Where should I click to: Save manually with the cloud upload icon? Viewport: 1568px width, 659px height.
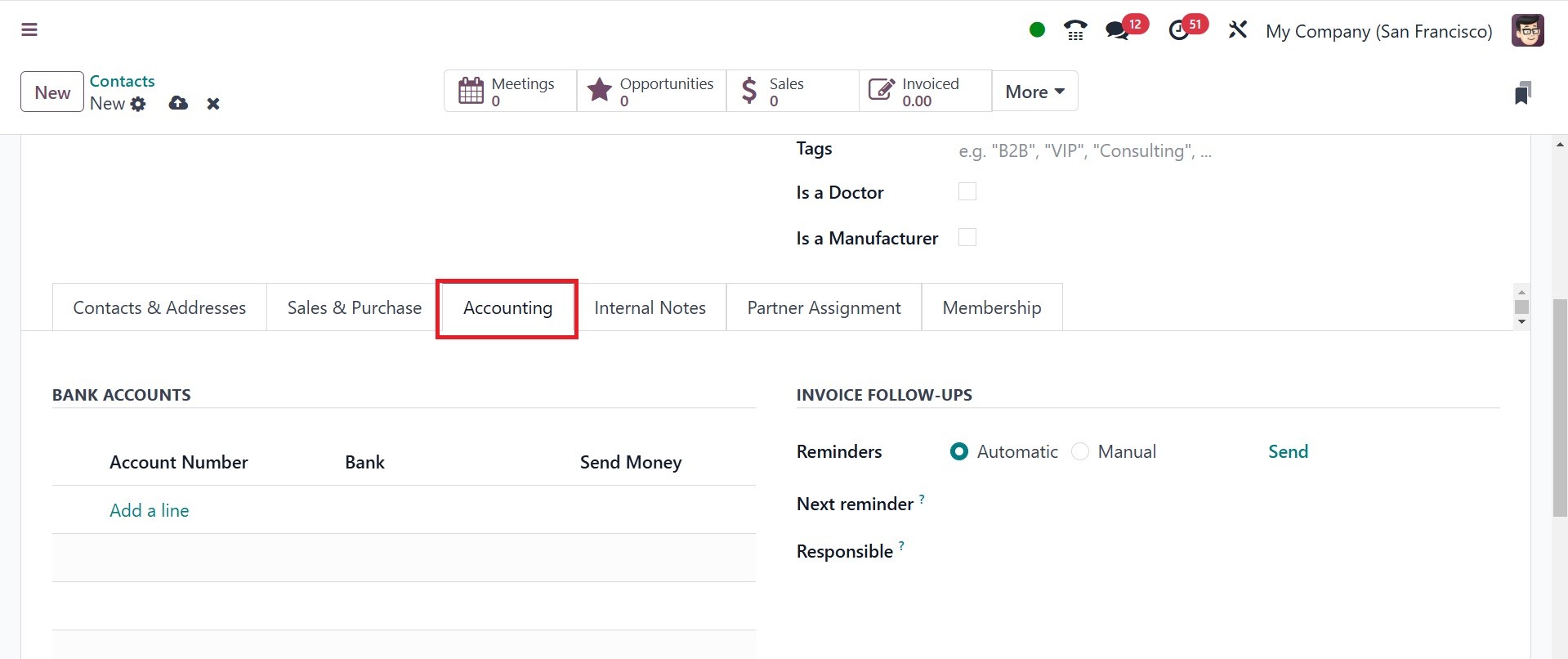(x=178, y=104)
